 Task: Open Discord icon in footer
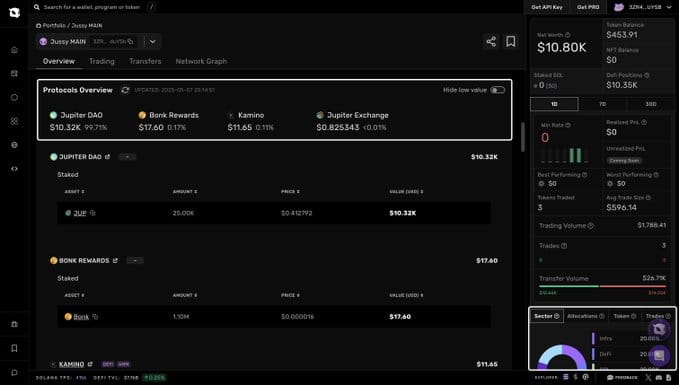659,378
